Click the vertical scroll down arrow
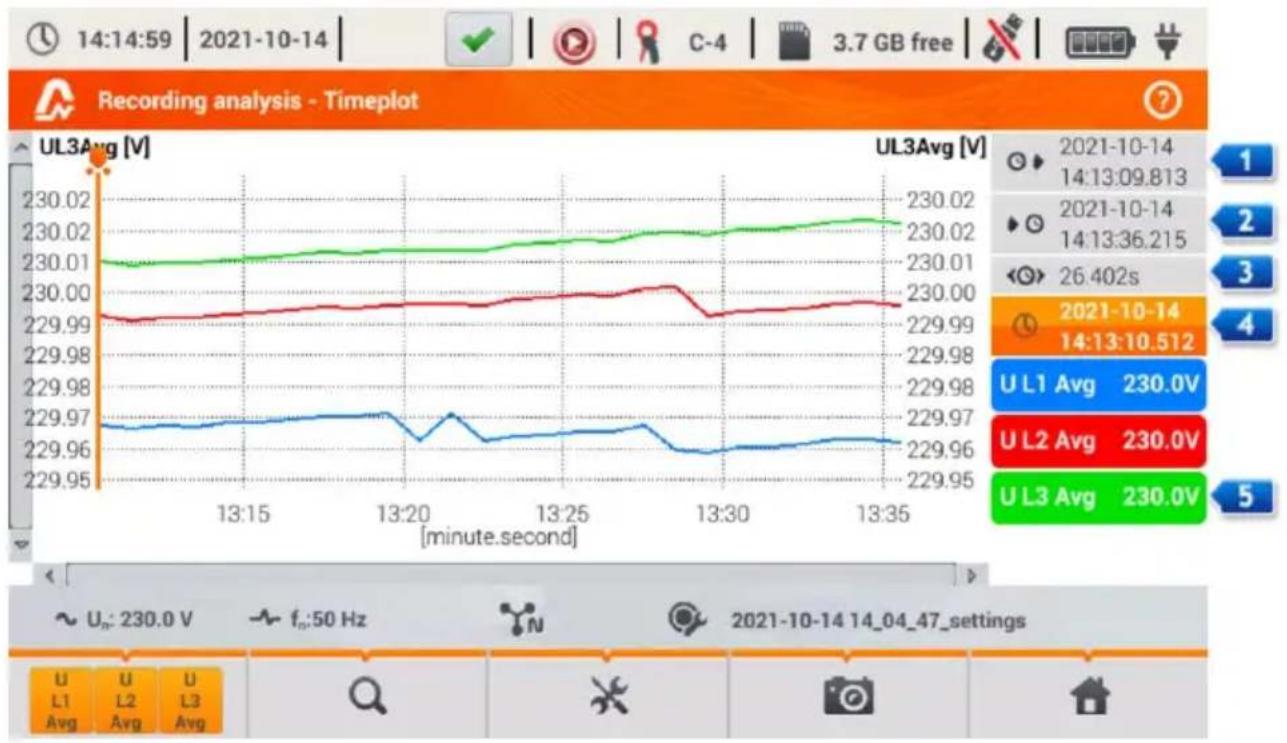The height and width of the screenshot is (743, 1287). coord(20,546)
